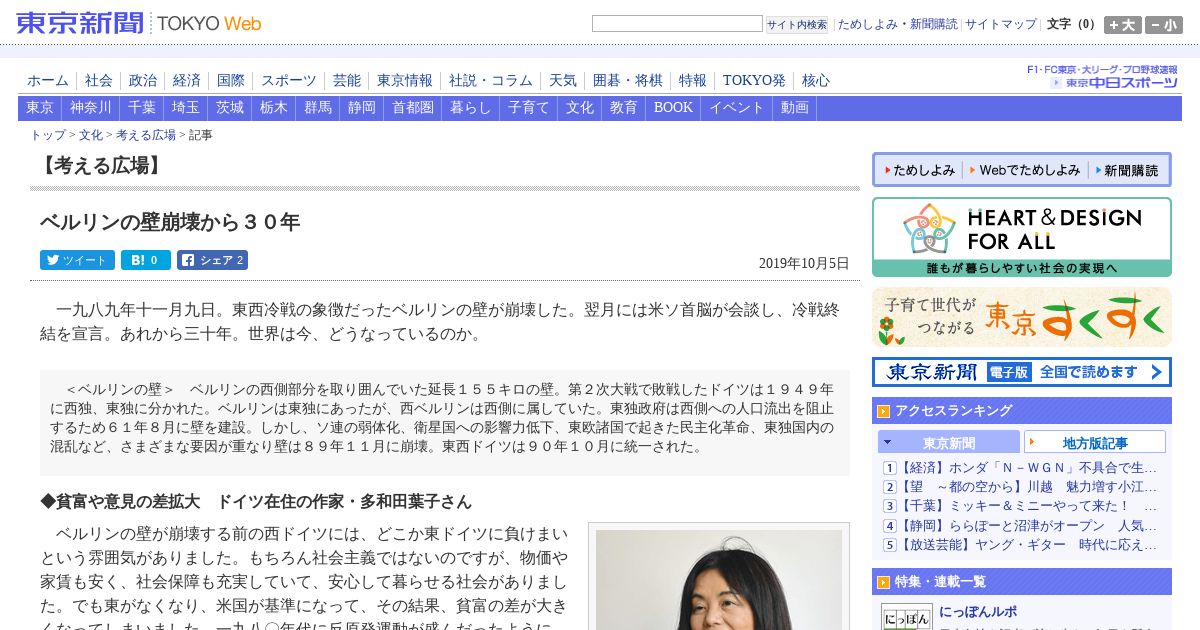The height and width of the screenshot is (630, 1200).
Task: Click 考える広場 in the breadcrumb
Action: tap(146, 134)
